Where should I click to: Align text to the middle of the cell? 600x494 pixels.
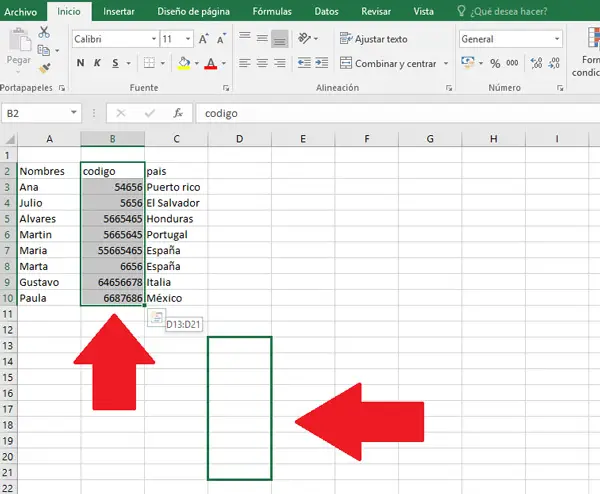coord(262,38)
